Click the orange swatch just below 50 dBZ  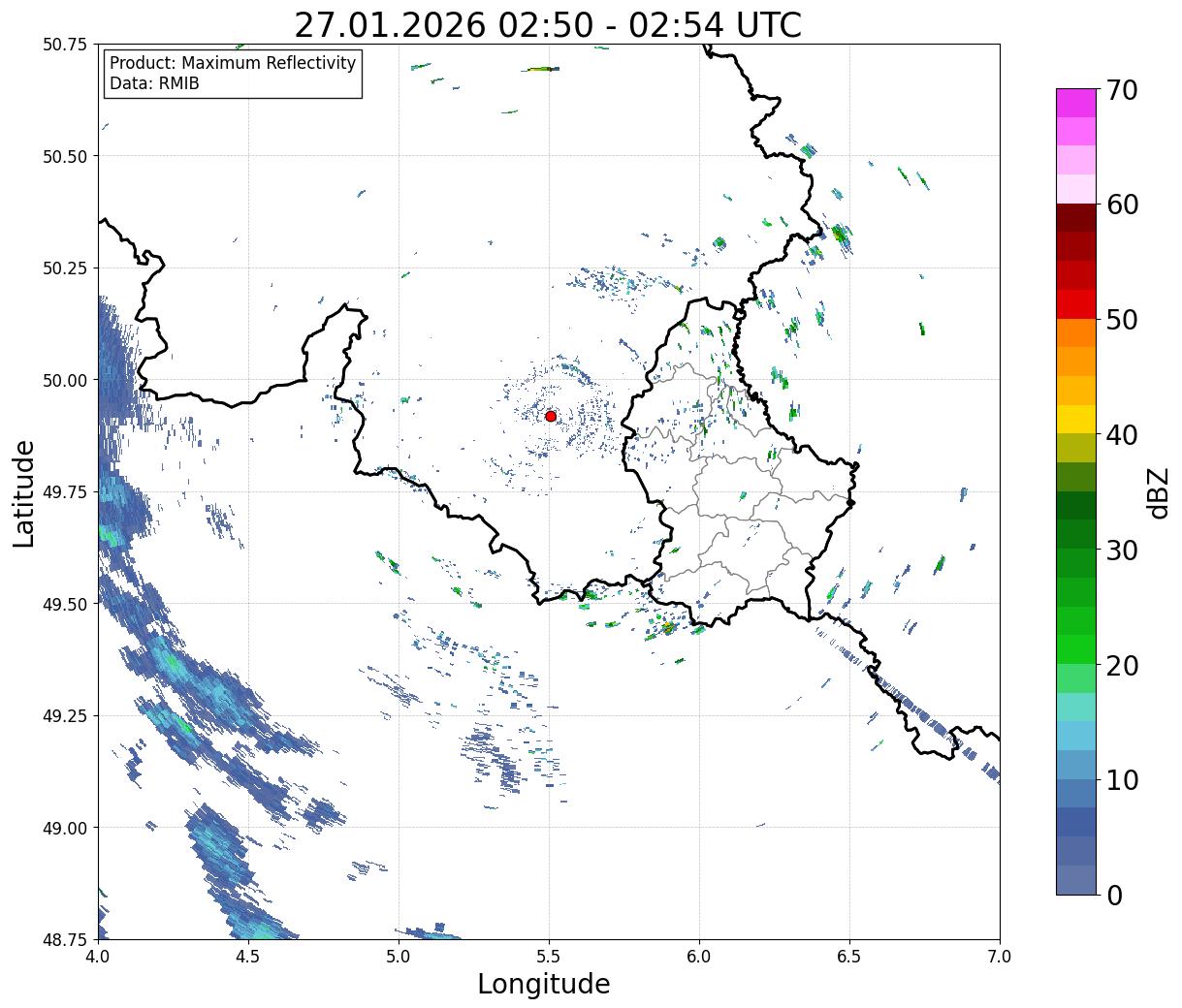coord(1076,332)
